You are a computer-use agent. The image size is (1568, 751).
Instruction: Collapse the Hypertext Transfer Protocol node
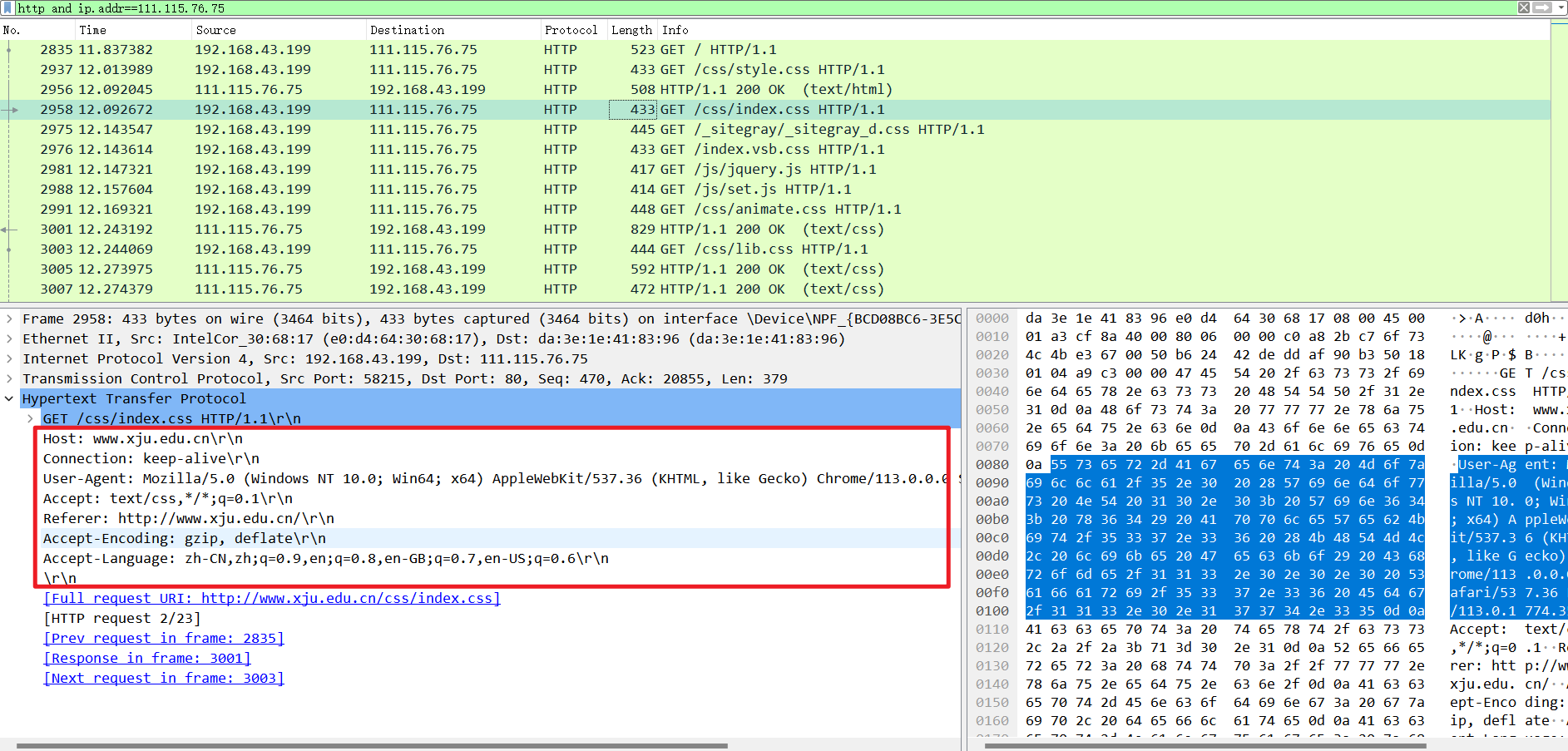point(9,398)
